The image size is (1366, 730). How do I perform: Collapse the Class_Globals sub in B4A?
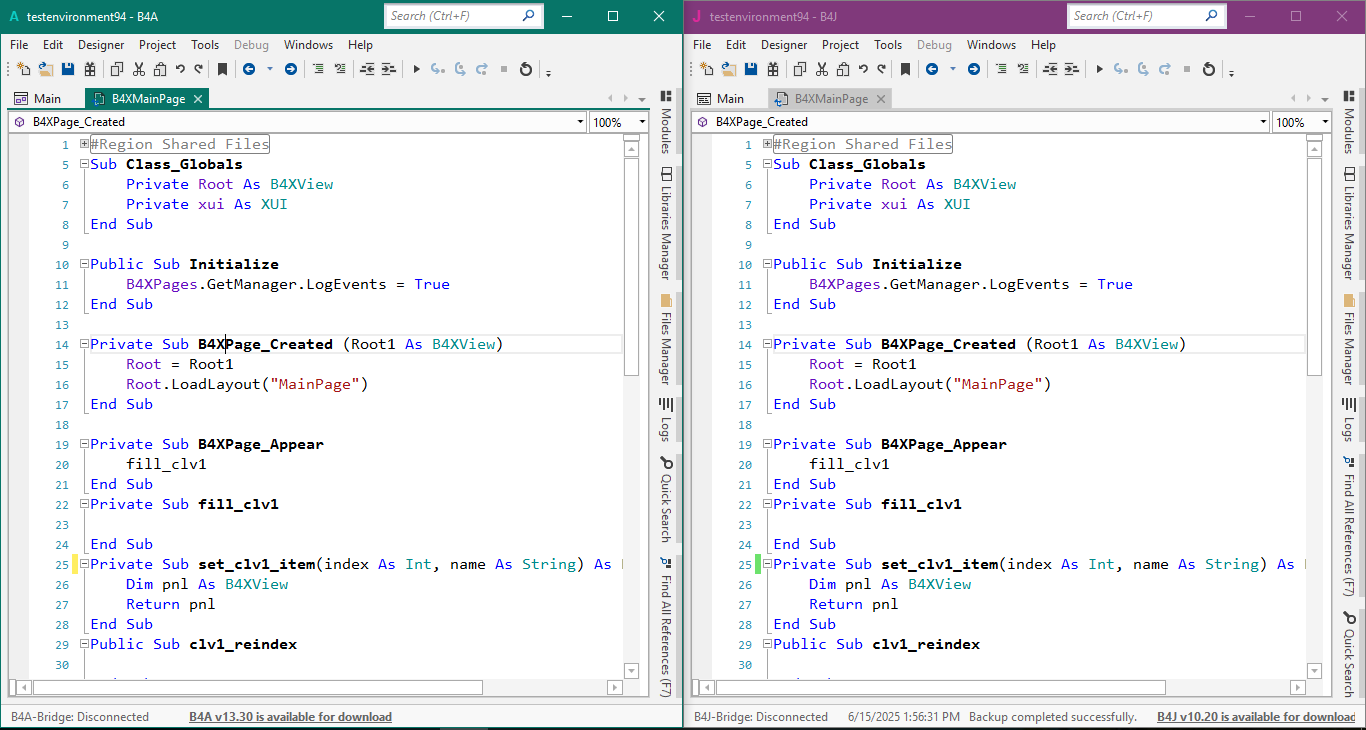click(x=83, y=164)
